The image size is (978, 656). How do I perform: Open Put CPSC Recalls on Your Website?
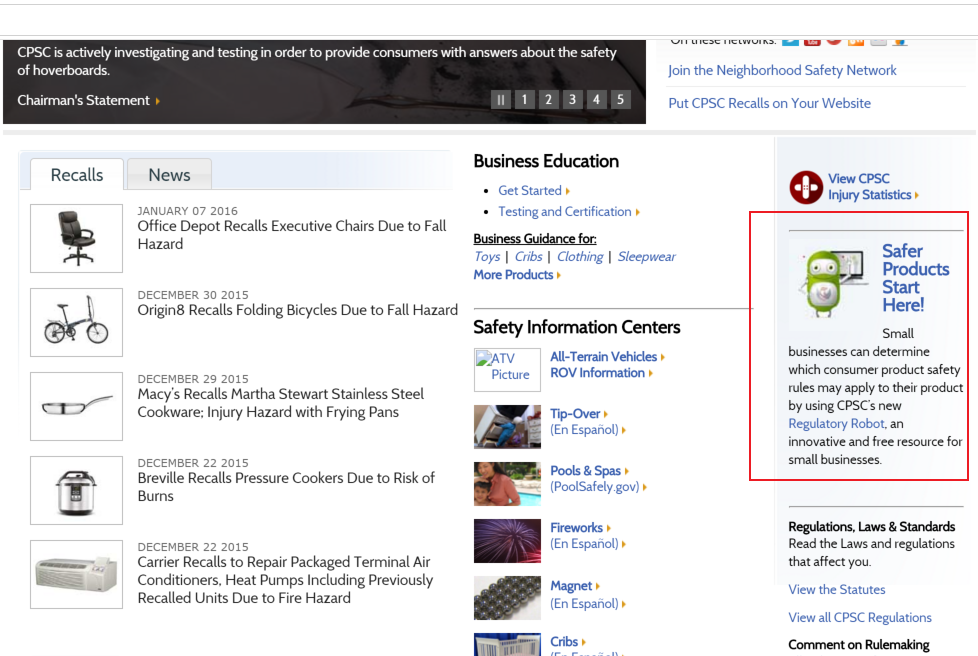click(x=770, y=104)
